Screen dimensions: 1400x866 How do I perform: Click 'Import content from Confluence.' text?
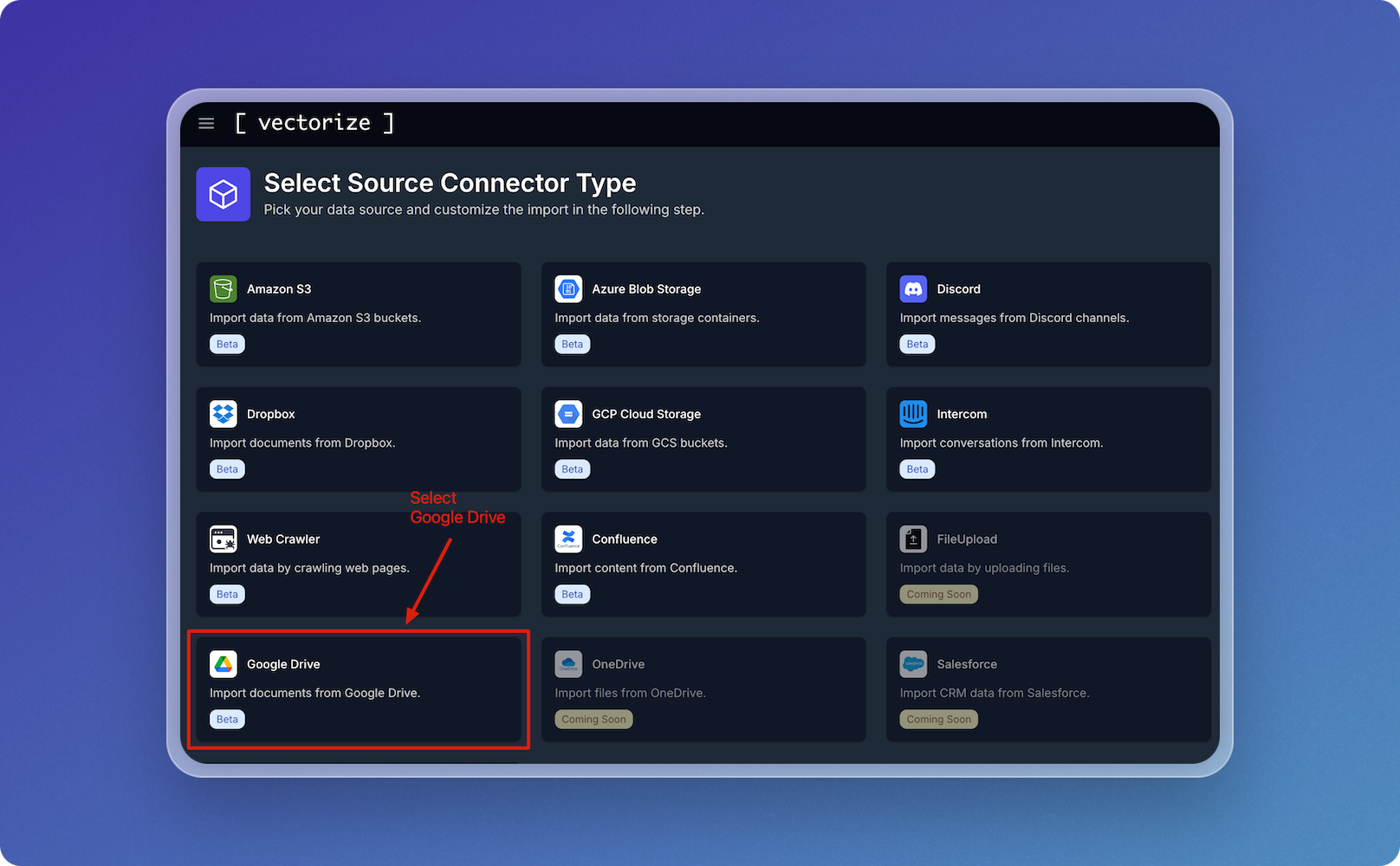pos(646,568)
